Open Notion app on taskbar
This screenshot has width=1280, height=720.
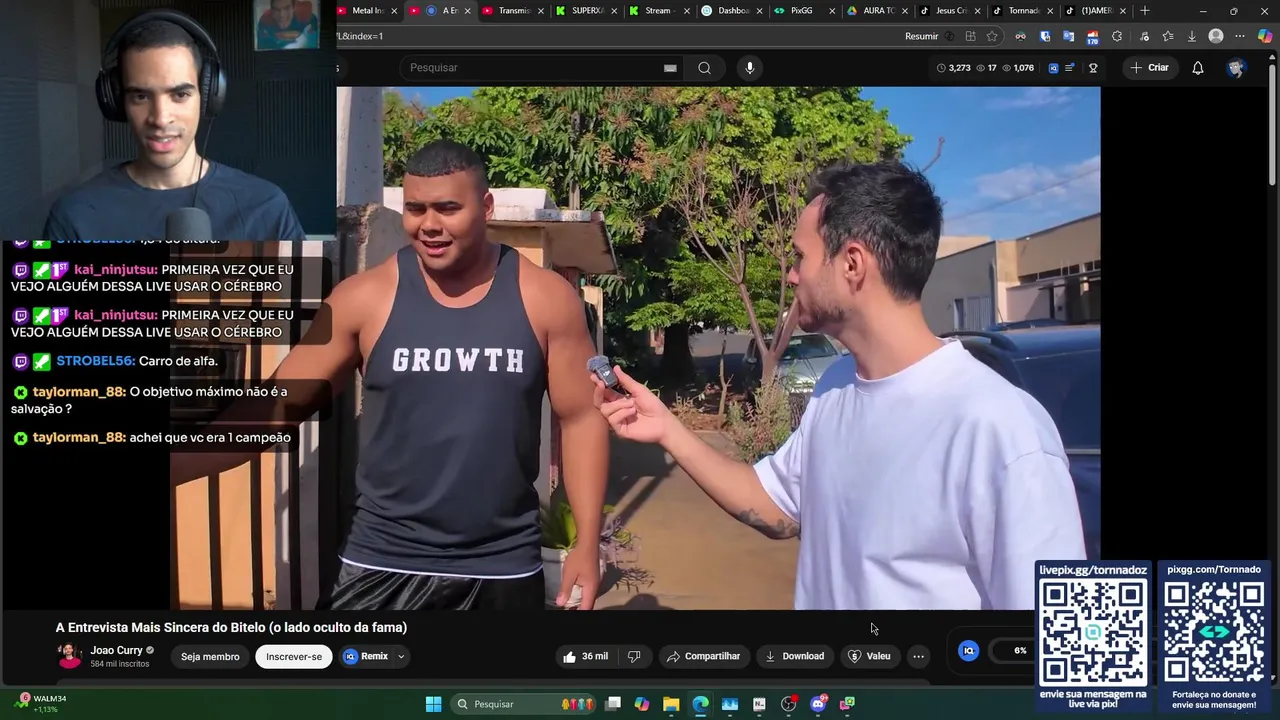click(759, 704)
